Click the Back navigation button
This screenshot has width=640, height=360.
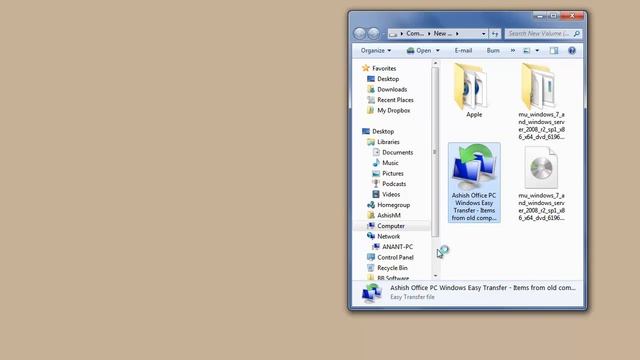(360, 33)
